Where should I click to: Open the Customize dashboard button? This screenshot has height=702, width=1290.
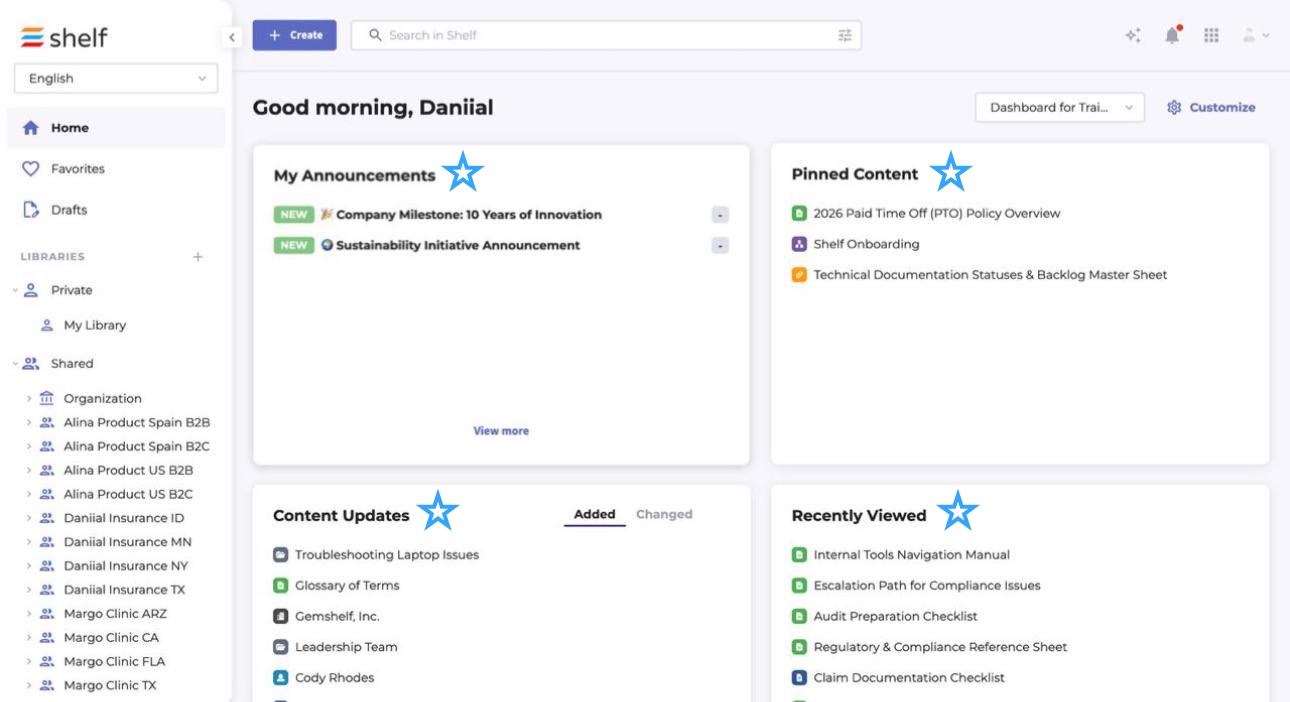[x=1211, y=108]
